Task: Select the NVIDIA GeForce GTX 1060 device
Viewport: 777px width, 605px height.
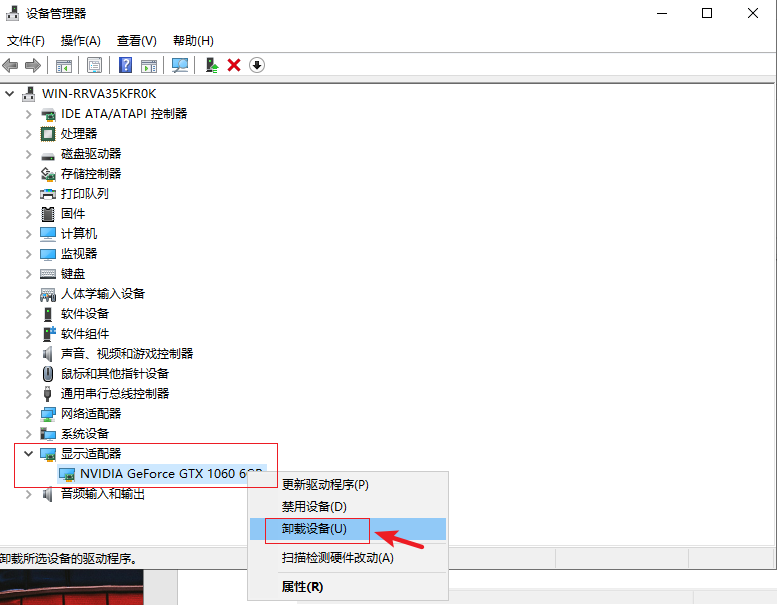Action: tap(170, 473)
